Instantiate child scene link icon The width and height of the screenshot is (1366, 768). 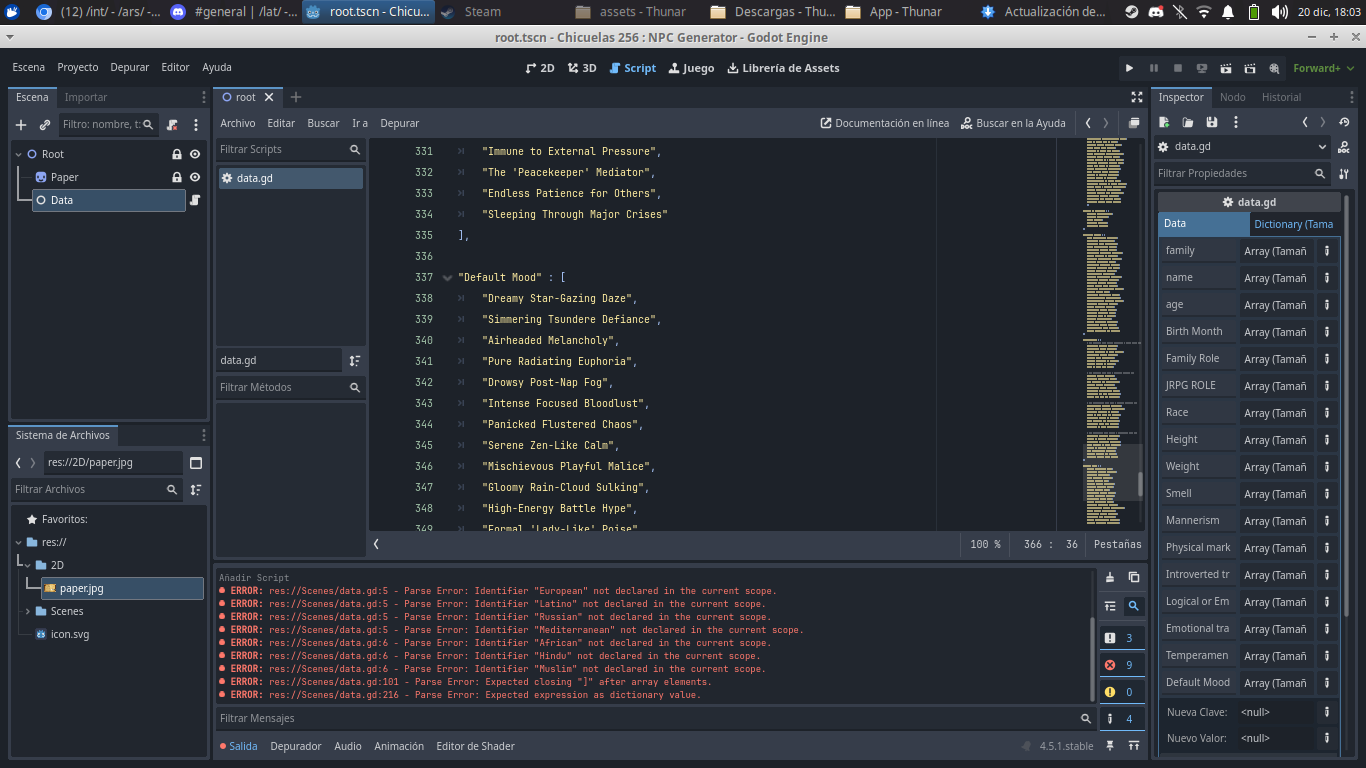[45, 125]
